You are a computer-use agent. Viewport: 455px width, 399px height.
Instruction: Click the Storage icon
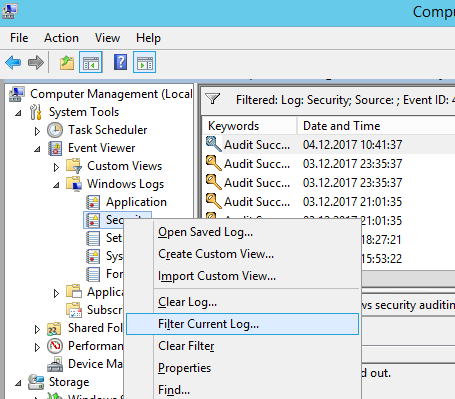[x=36, y=382]
